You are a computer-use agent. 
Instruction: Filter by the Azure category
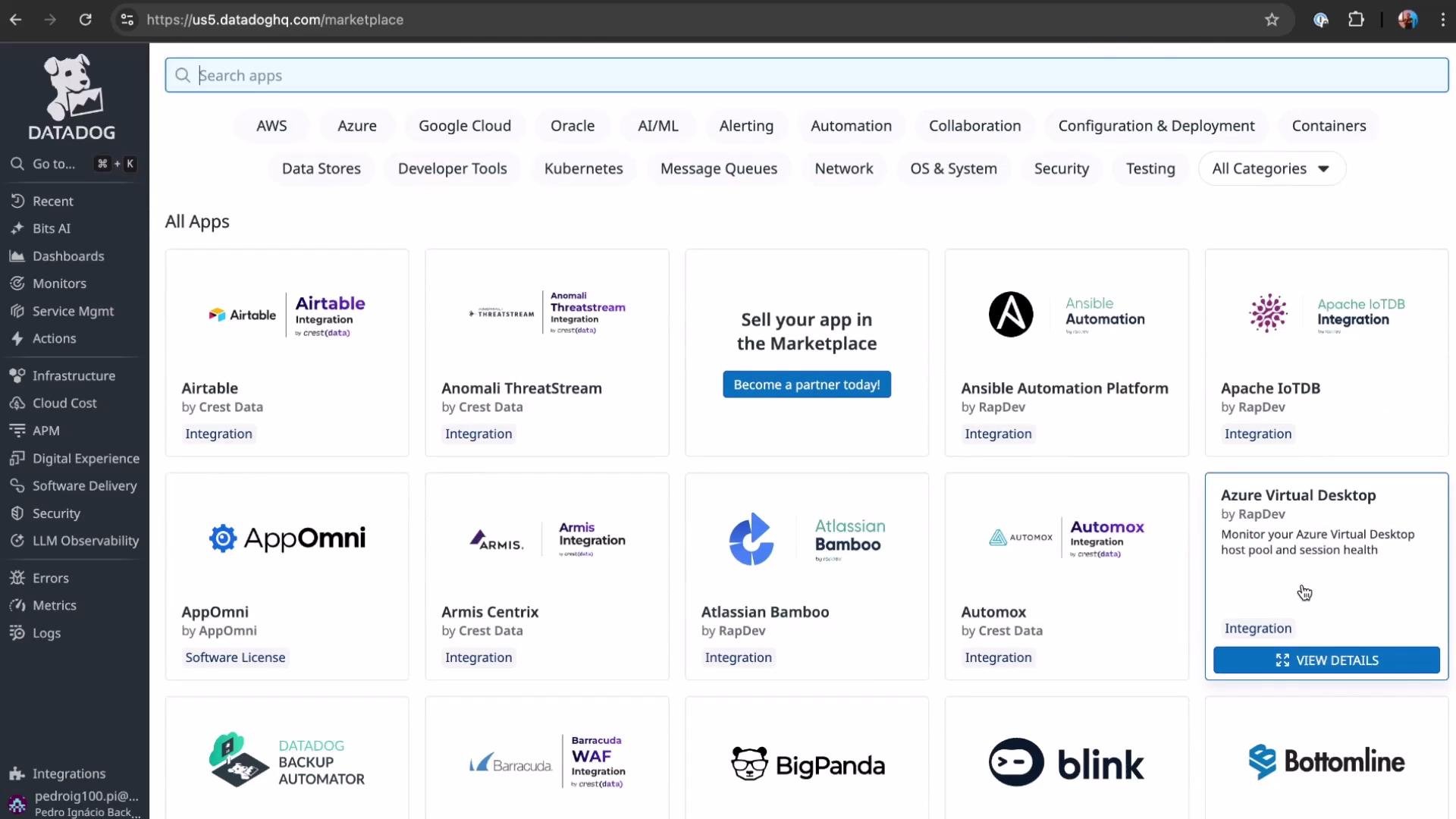pyautogui.click(x=357, y=126)
